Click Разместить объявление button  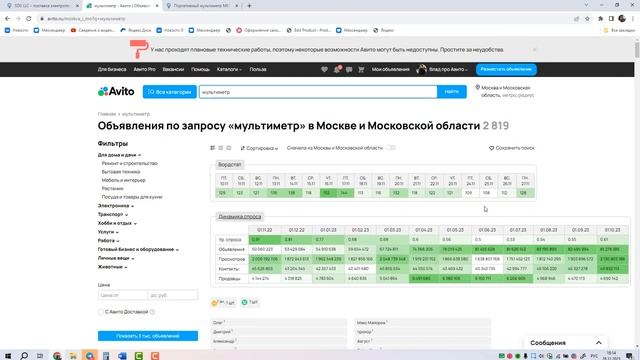506,69
